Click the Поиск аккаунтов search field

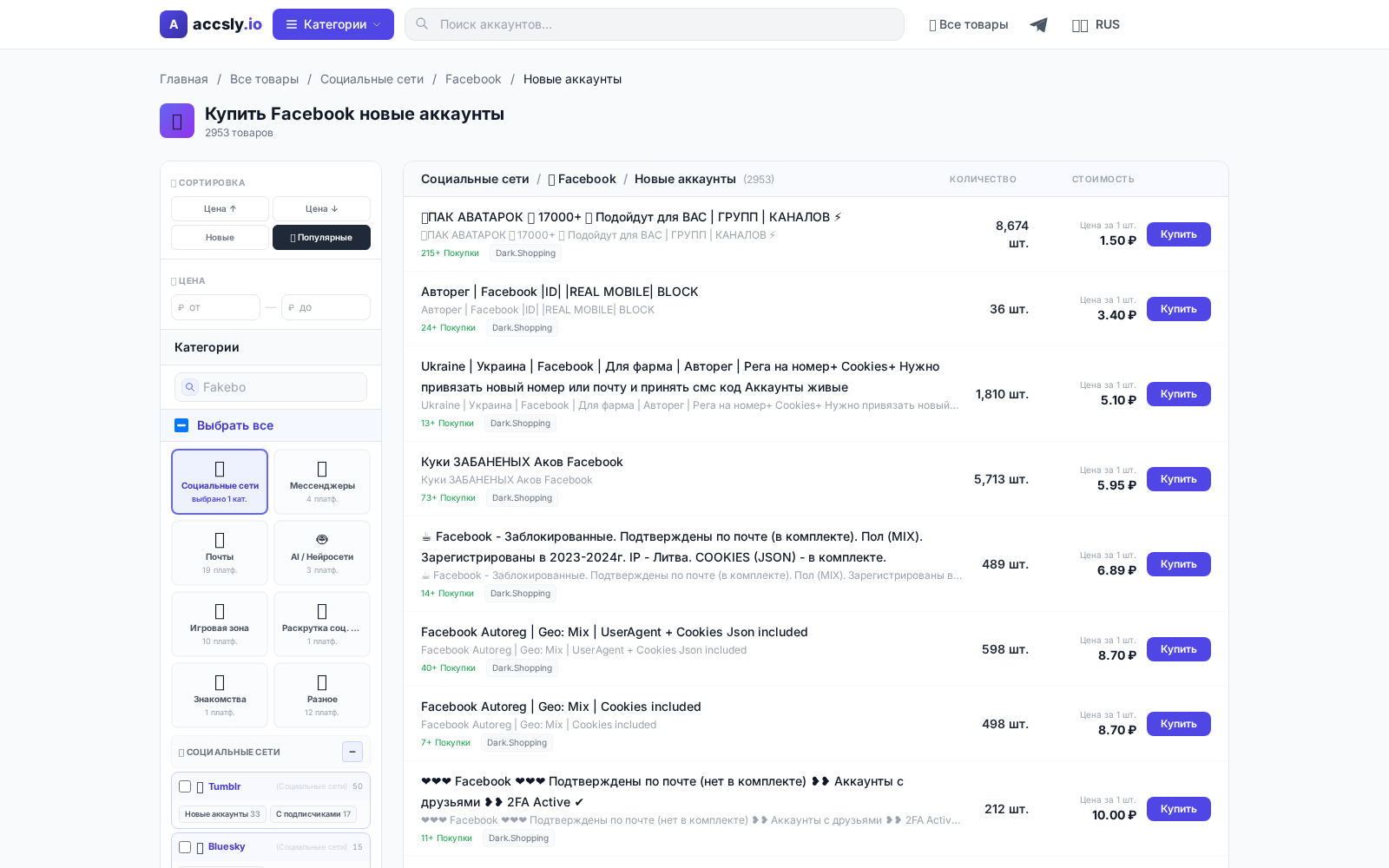[x=655, y=24]
